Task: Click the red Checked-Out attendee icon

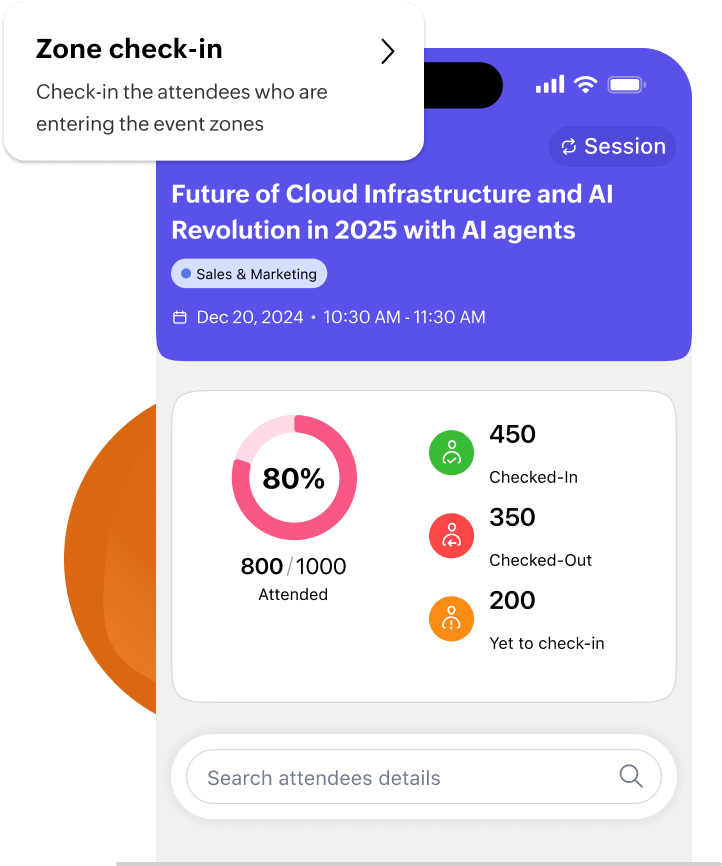Action: pos(450,537)
